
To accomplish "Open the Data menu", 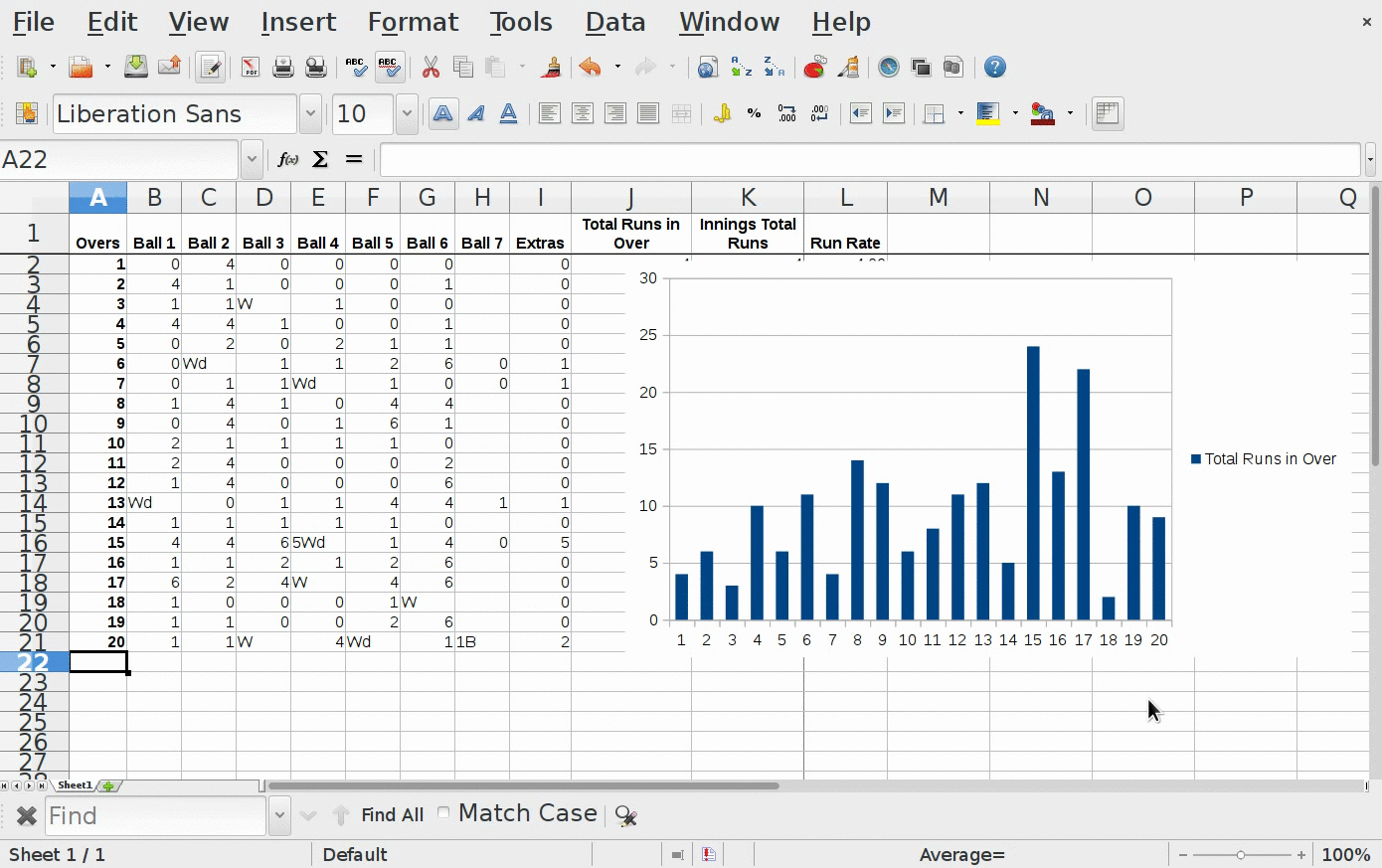I will point(614,22).
